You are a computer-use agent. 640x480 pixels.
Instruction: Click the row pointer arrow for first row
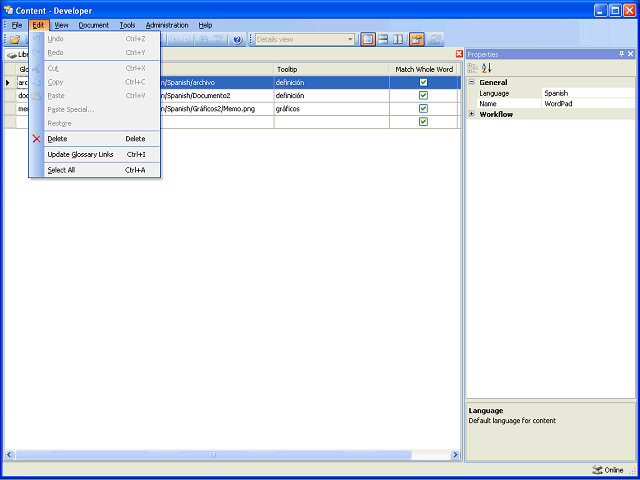8,82
